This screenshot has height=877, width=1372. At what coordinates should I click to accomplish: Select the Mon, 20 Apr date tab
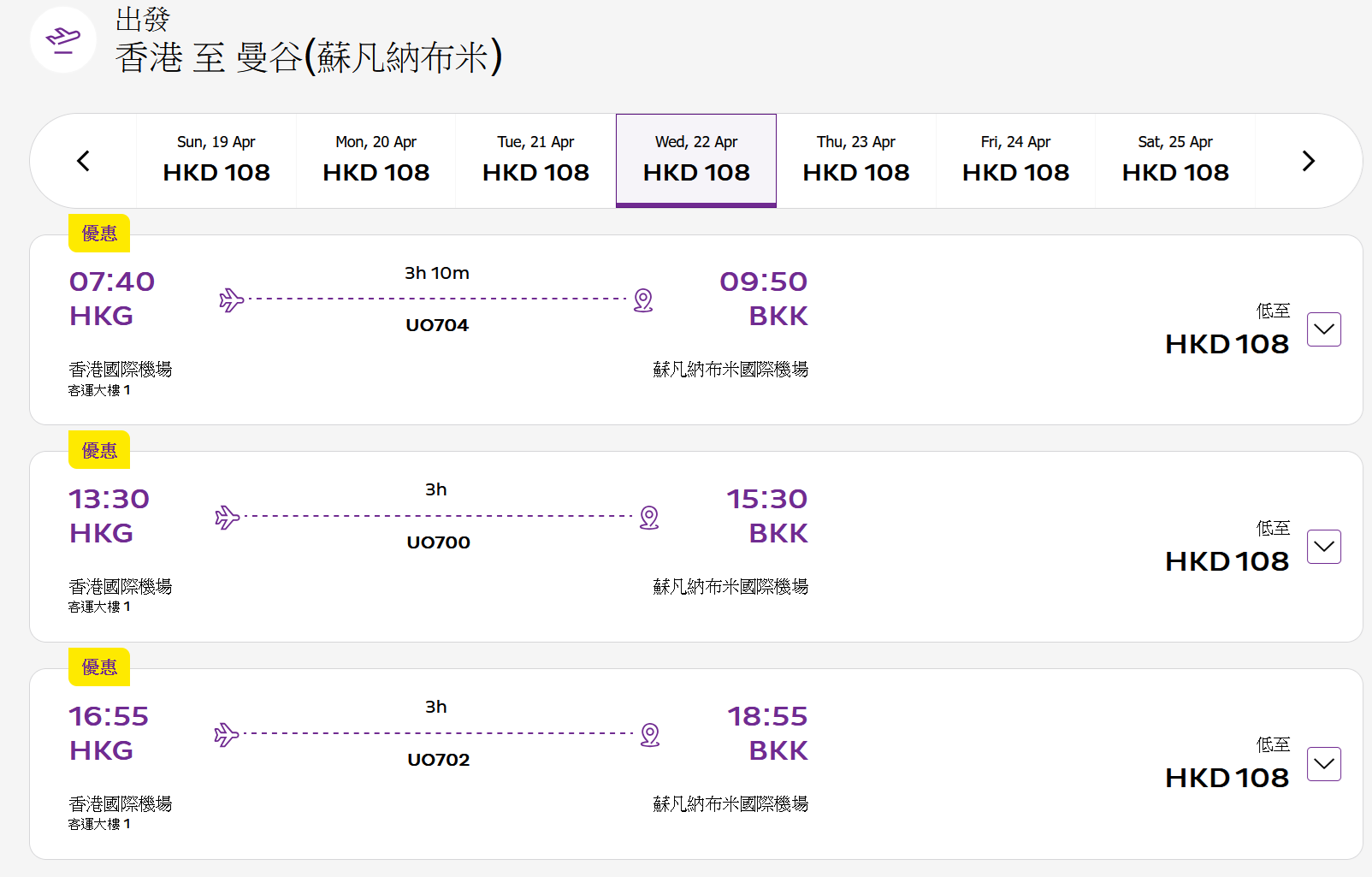tap(376, 161)
